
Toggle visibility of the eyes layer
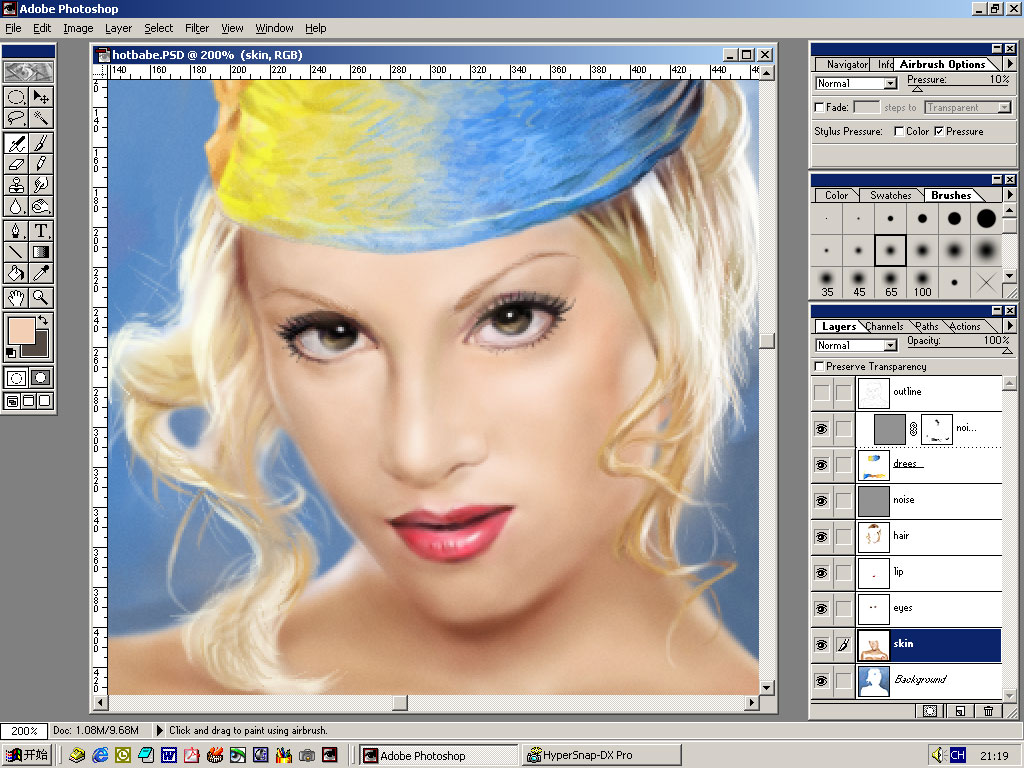[822, 609]
